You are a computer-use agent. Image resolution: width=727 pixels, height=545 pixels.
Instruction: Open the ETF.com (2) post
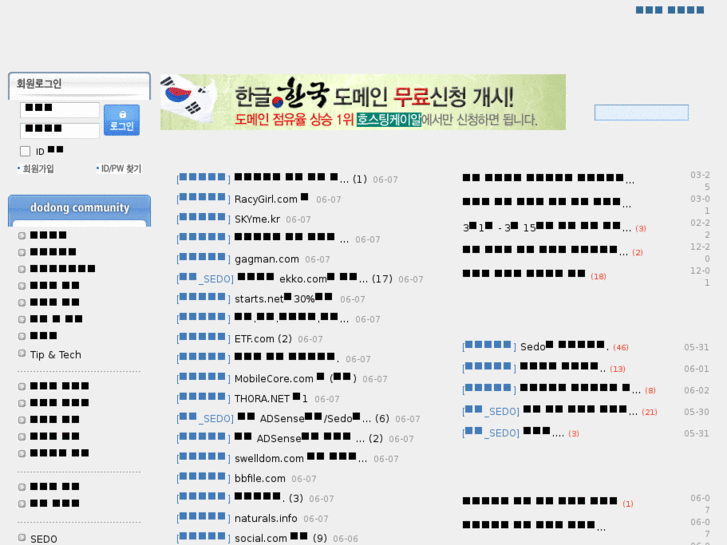pos(263,339)
